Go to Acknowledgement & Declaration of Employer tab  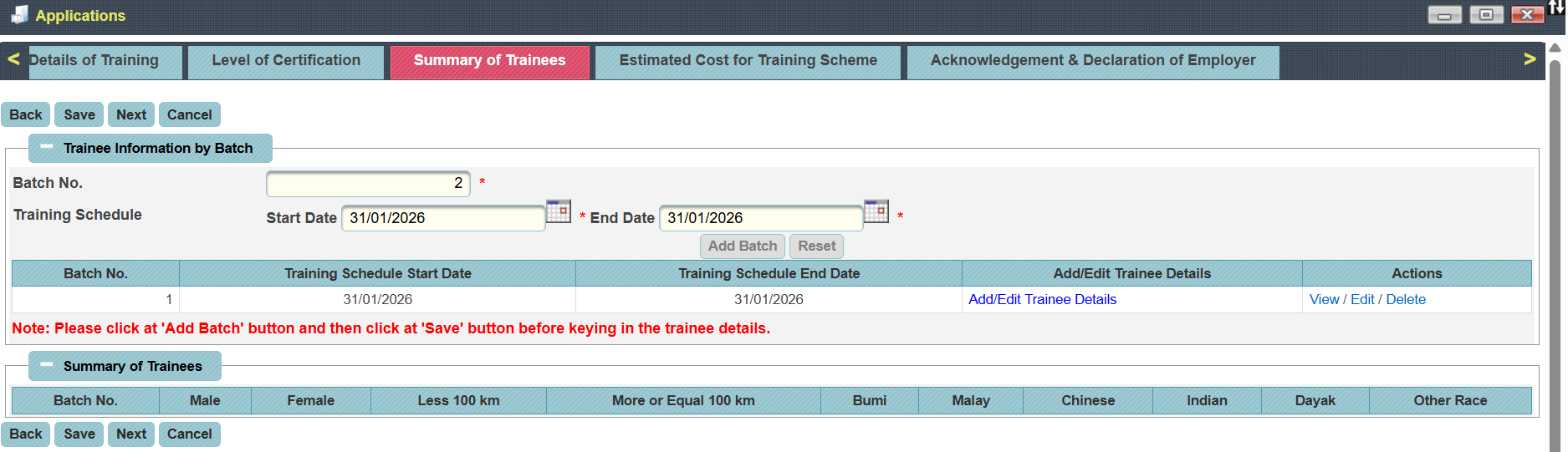coord(1092,61)
